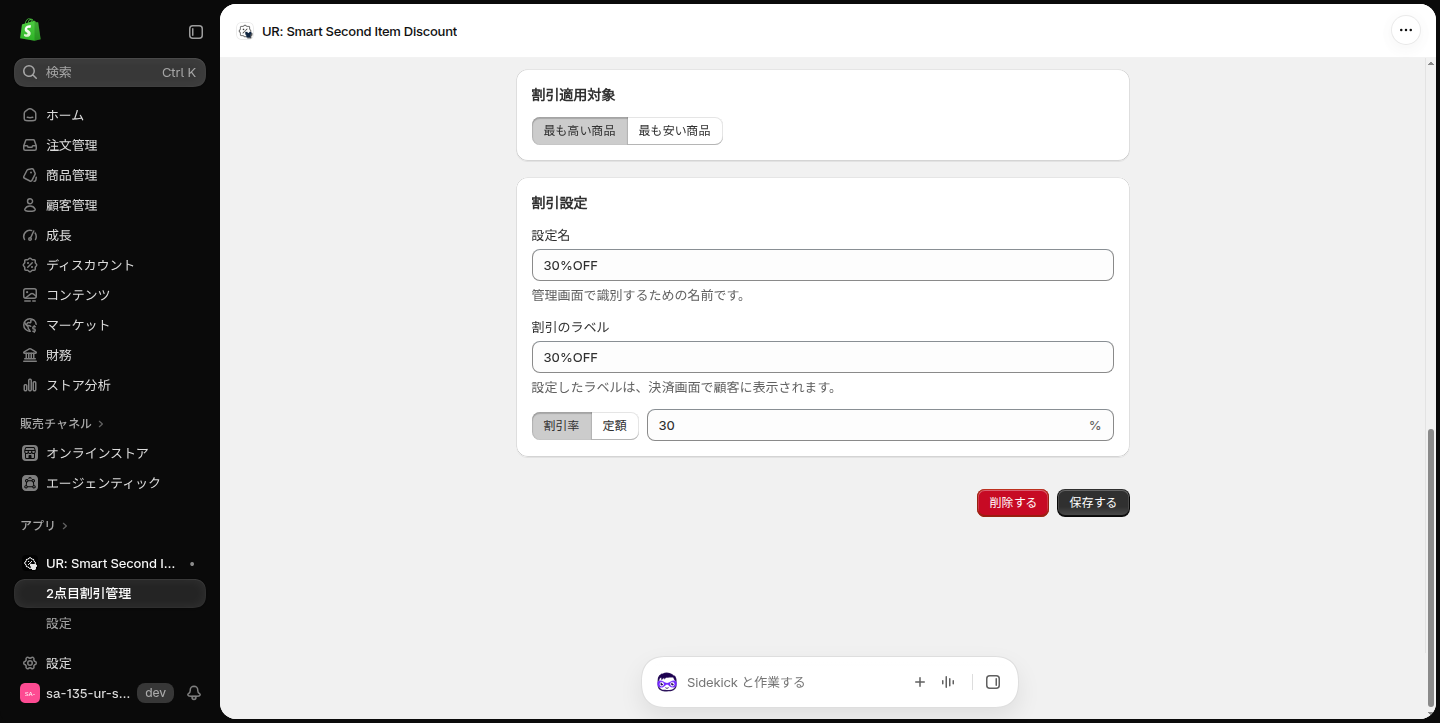Click the エージェンティック channel icon
1440x723 pixels.
click(30, 483)
